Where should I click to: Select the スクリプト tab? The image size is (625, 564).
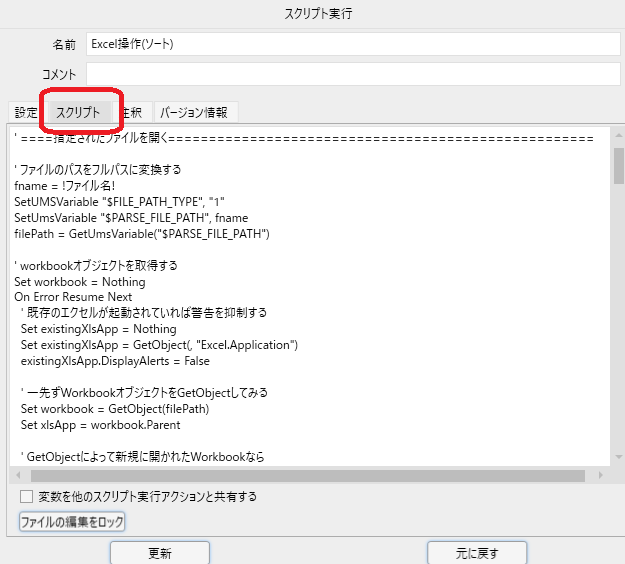click(x=78, y=113)
